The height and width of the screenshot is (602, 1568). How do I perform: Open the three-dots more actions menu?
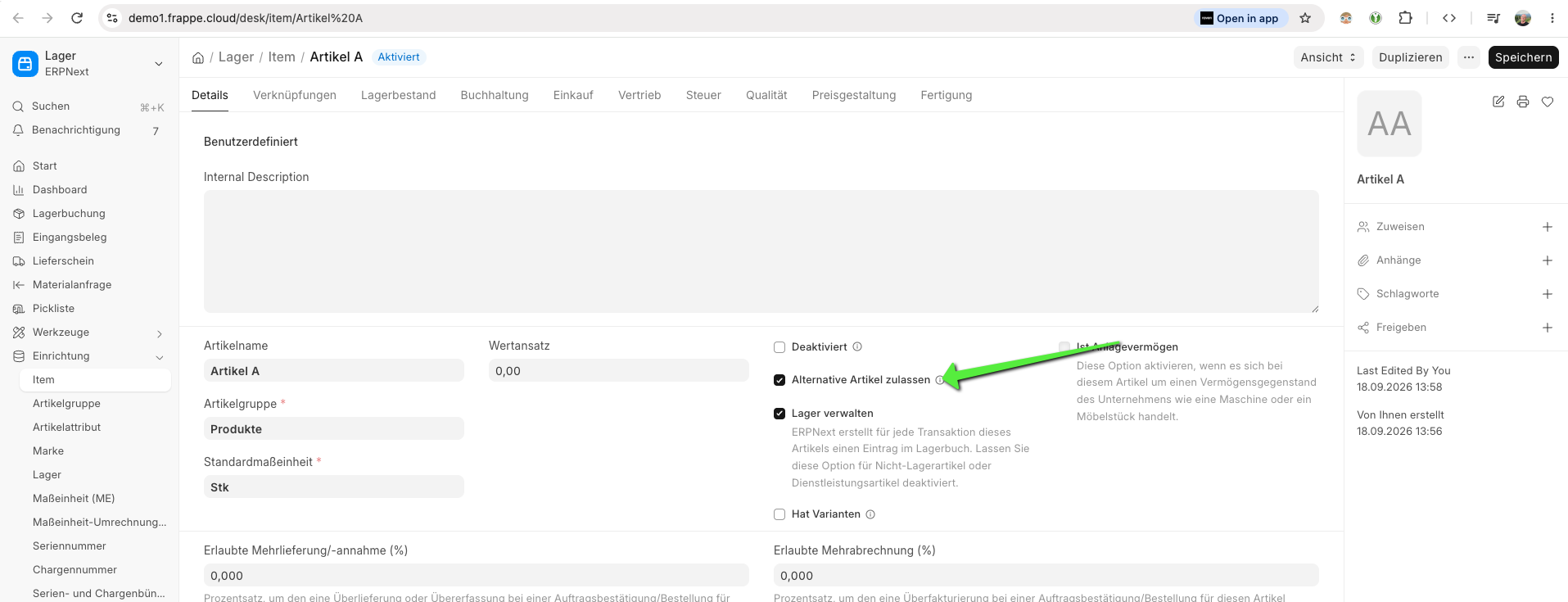(x=1469, y=57)
